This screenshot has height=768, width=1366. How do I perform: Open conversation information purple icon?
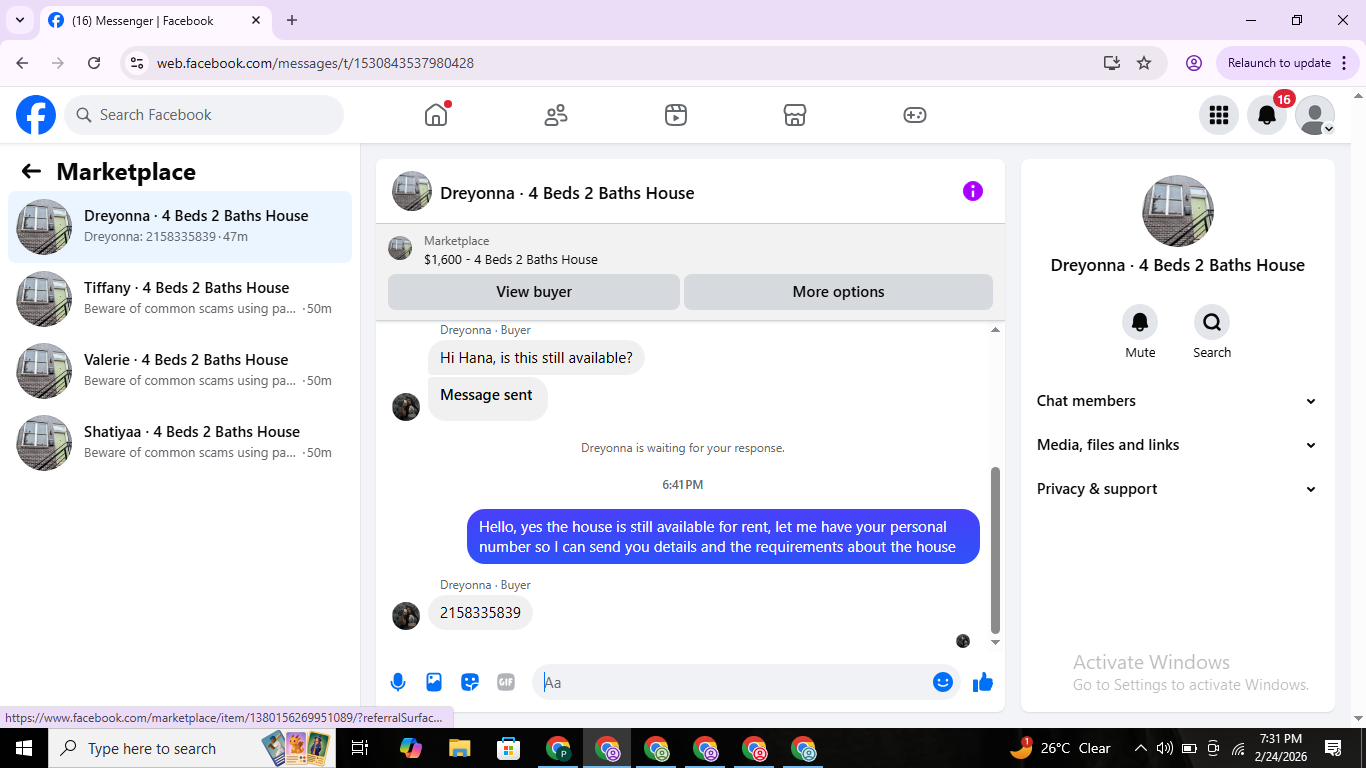pos(973,191)
